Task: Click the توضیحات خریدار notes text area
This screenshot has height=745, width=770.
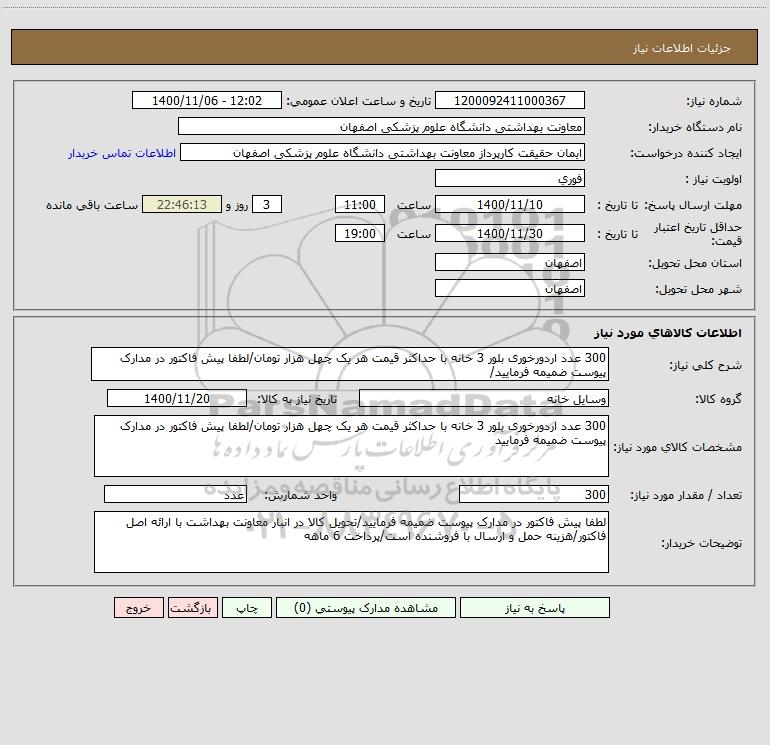Action: coord(351,542)
